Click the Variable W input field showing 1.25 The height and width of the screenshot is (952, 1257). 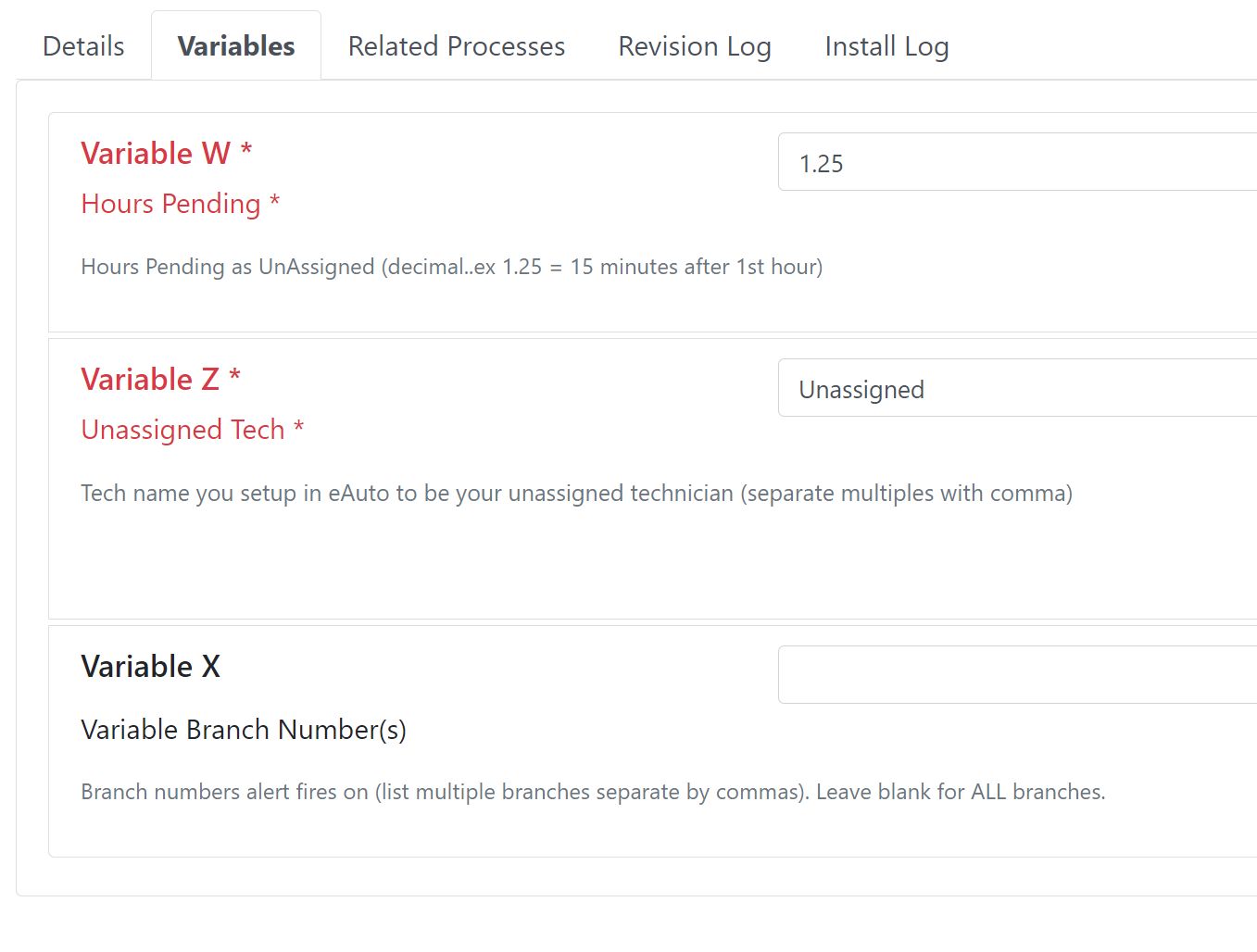click(x=1017, y=162)
